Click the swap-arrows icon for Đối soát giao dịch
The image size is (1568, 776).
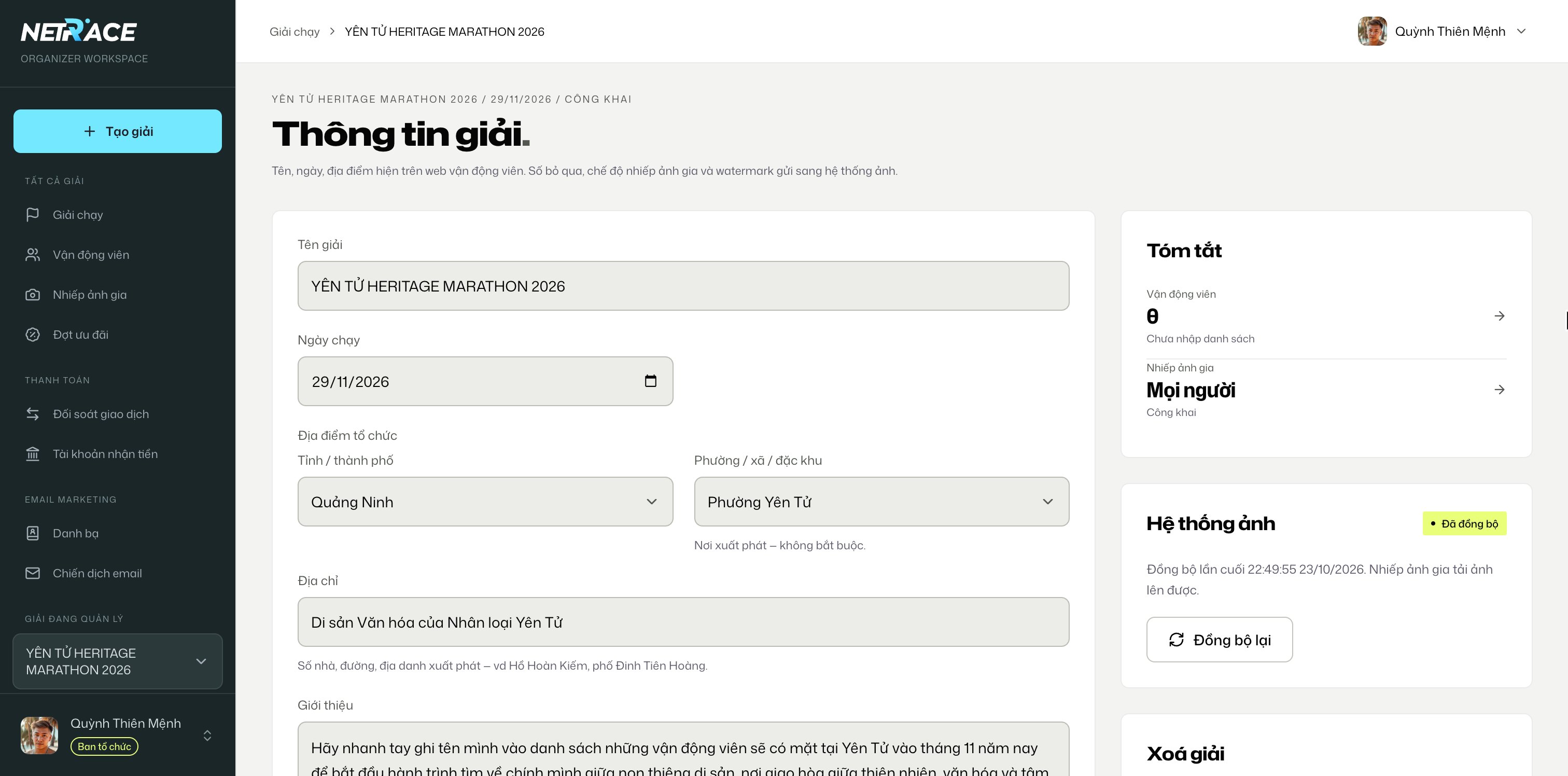(32, 414)
